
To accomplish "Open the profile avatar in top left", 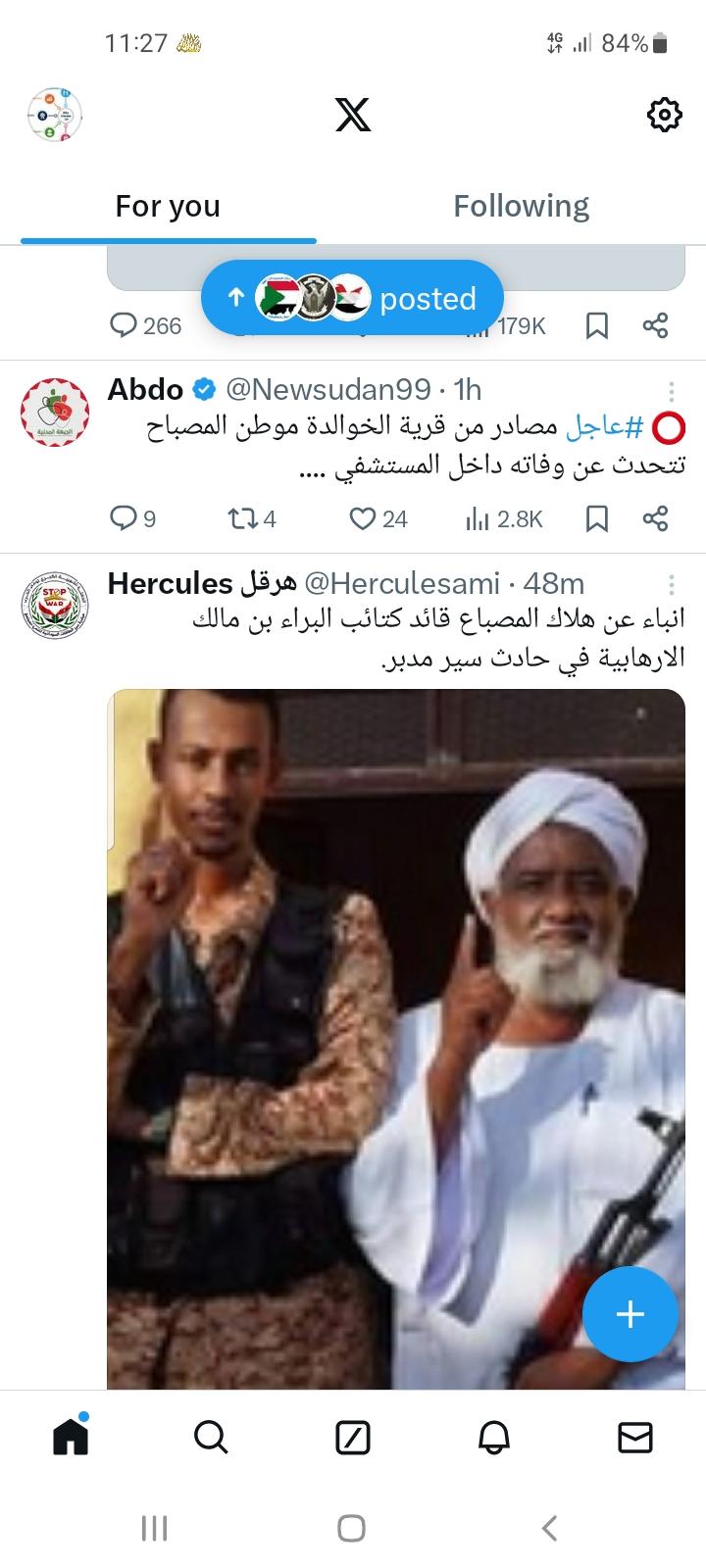I will click(55, 116).
